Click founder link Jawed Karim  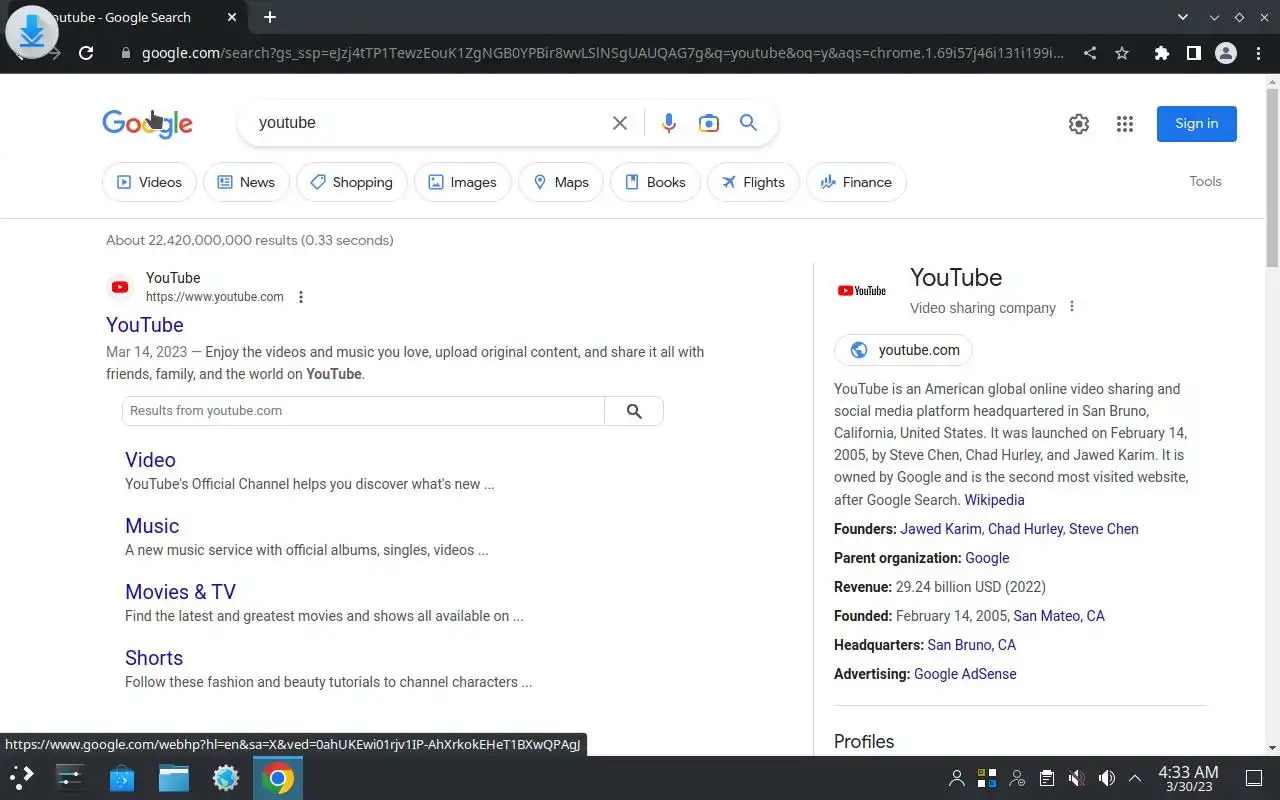(941, 529)
